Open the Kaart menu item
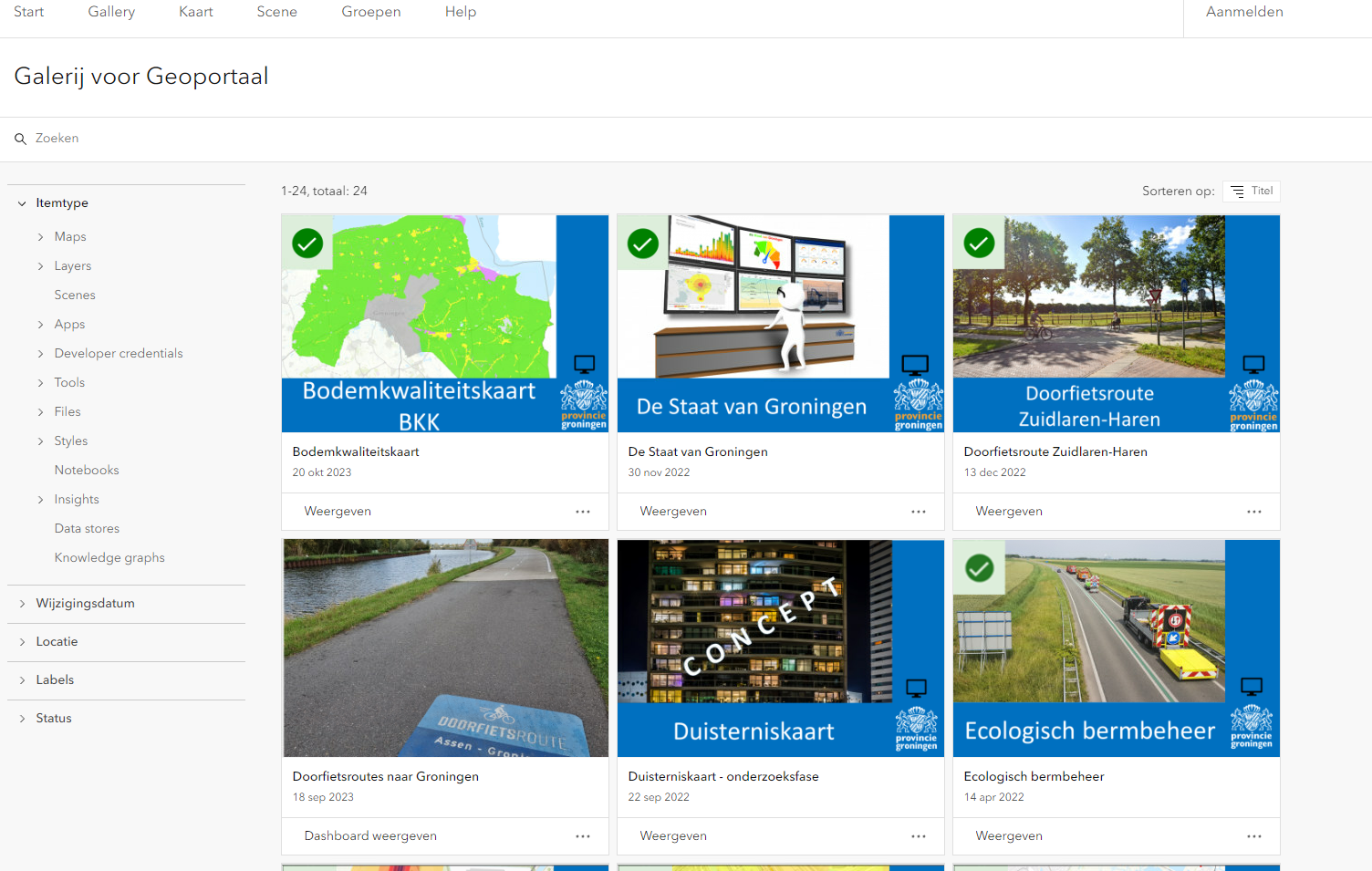This screenshot has width=1372, height=871. (196, 12)
